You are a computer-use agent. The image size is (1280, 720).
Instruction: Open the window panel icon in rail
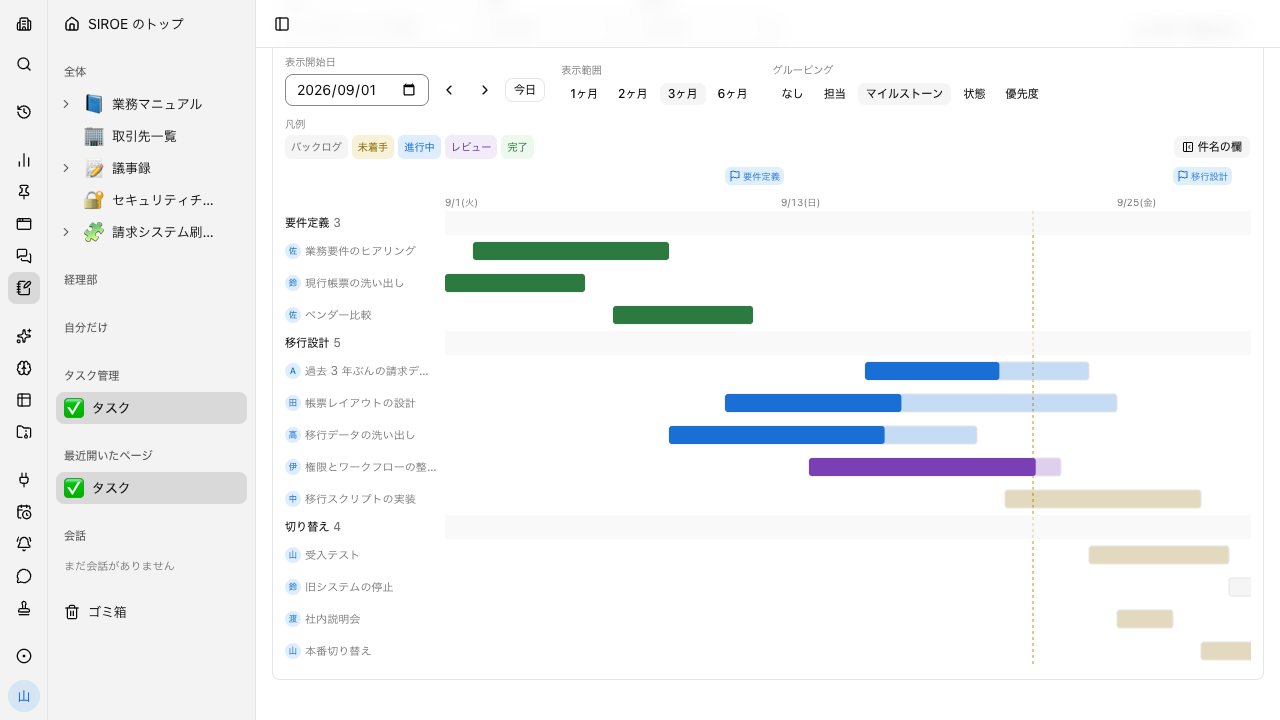(24, 224)
